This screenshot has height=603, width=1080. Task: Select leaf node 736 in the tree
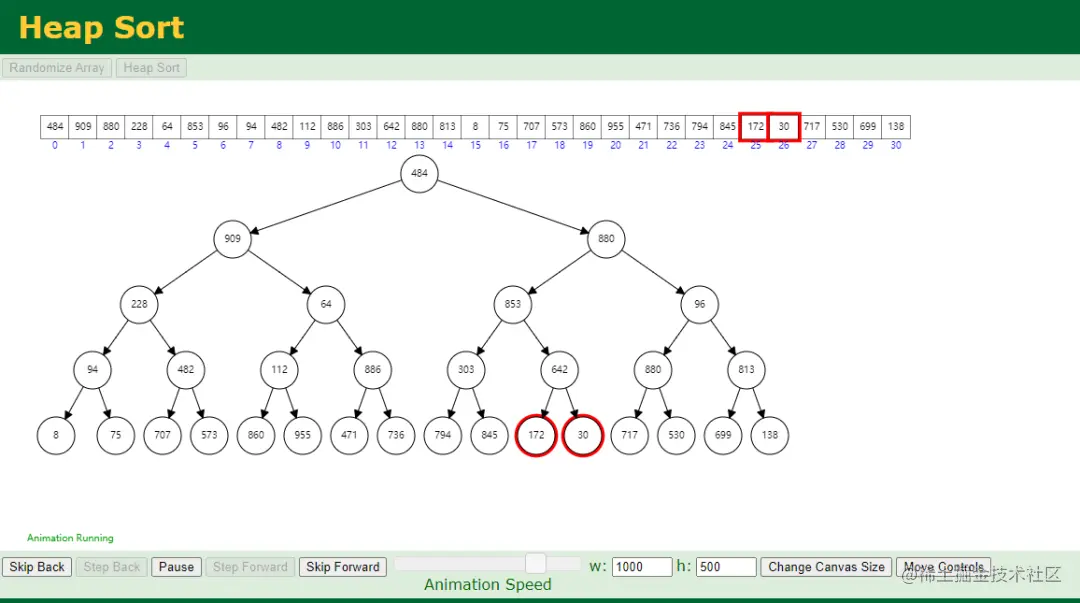(396, 435)
